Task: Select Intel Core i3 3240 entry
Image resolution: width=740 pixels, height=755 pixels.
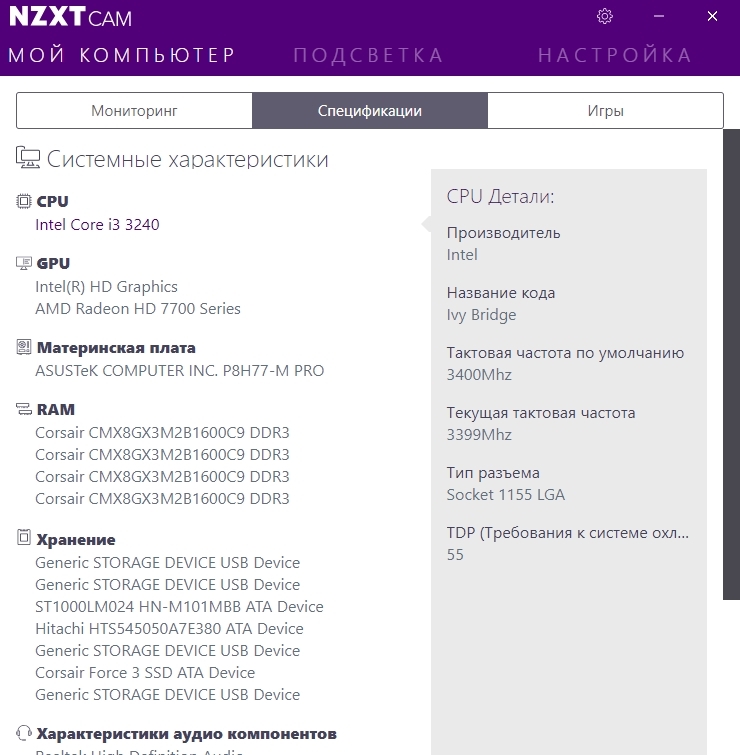Action: pos(97,225)
